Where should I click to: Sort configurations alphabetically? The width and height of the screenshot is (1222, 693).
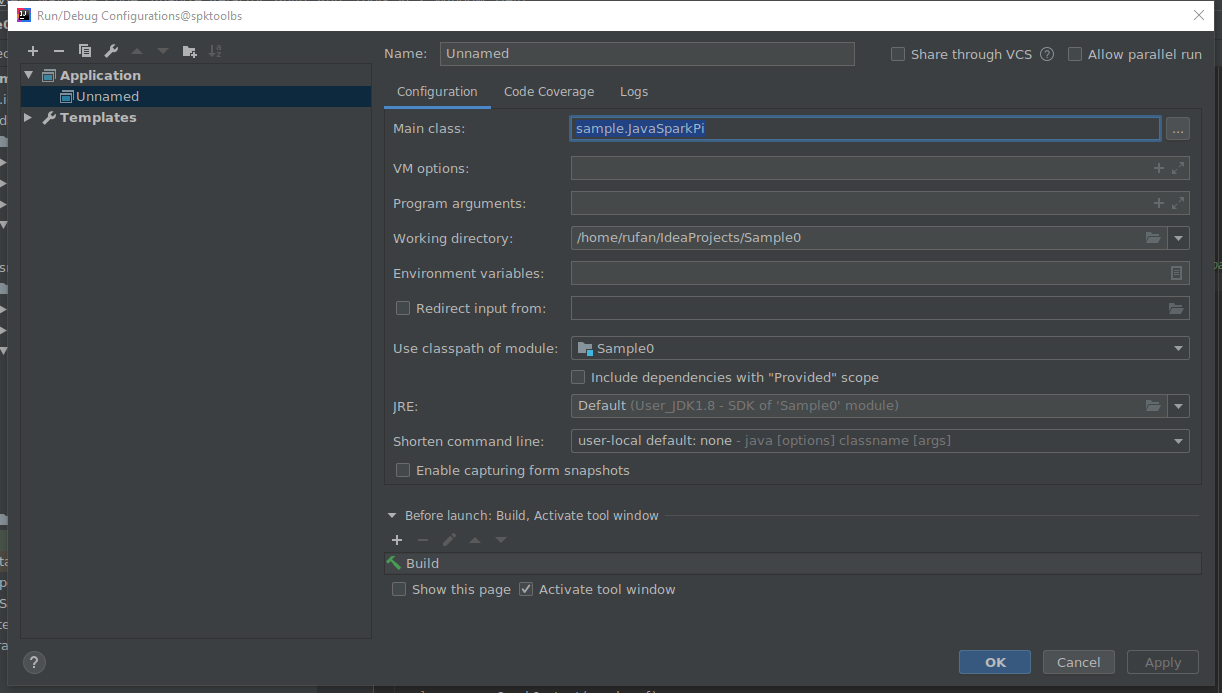(216, 51)
